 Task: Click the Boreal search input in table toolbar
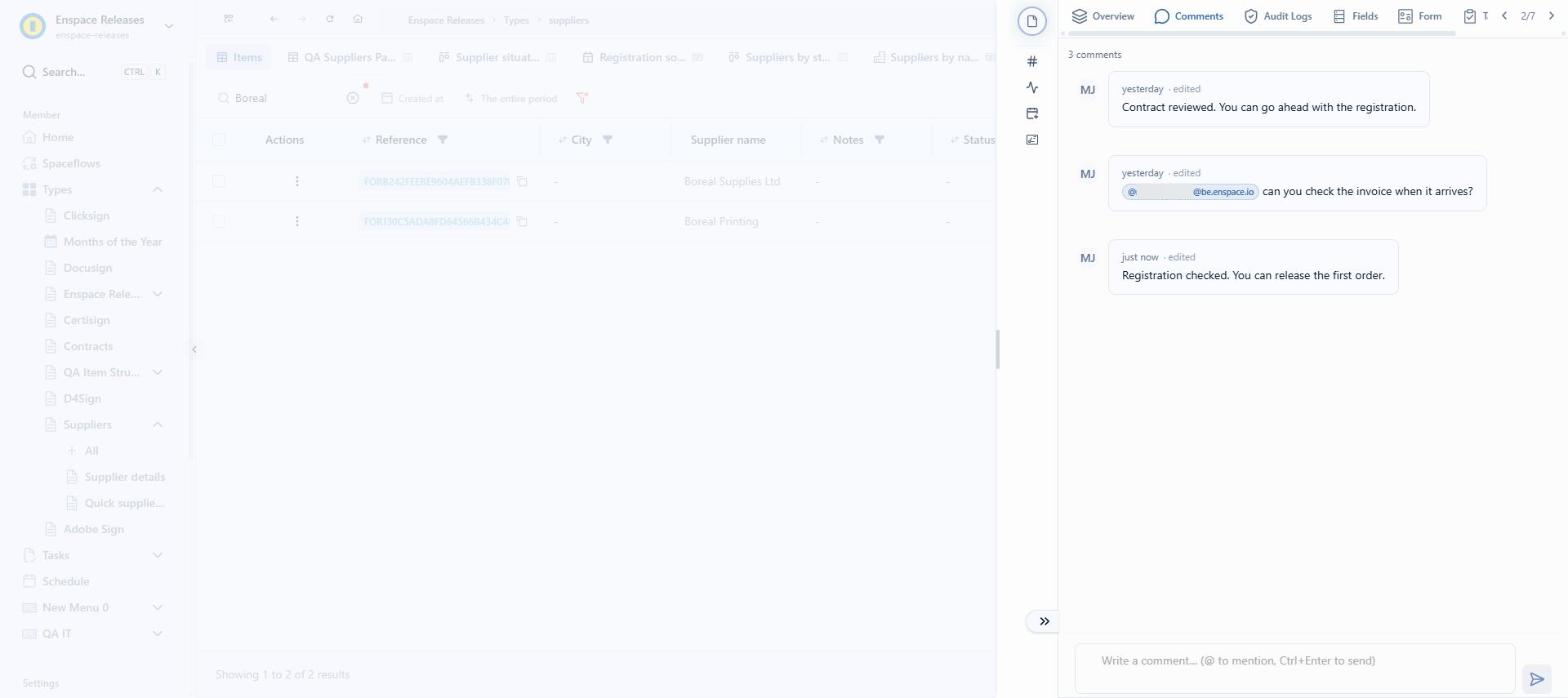tap(286, 98)
